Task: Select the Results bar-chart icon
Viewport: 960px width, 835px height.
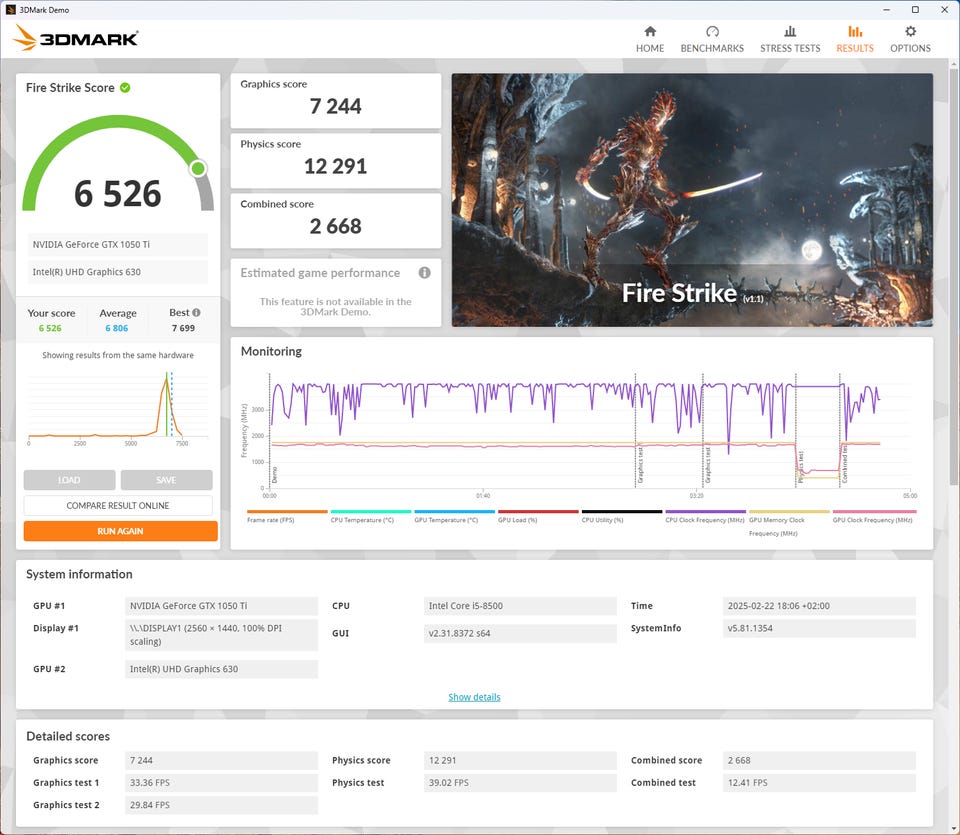Action: pos(855,31)
